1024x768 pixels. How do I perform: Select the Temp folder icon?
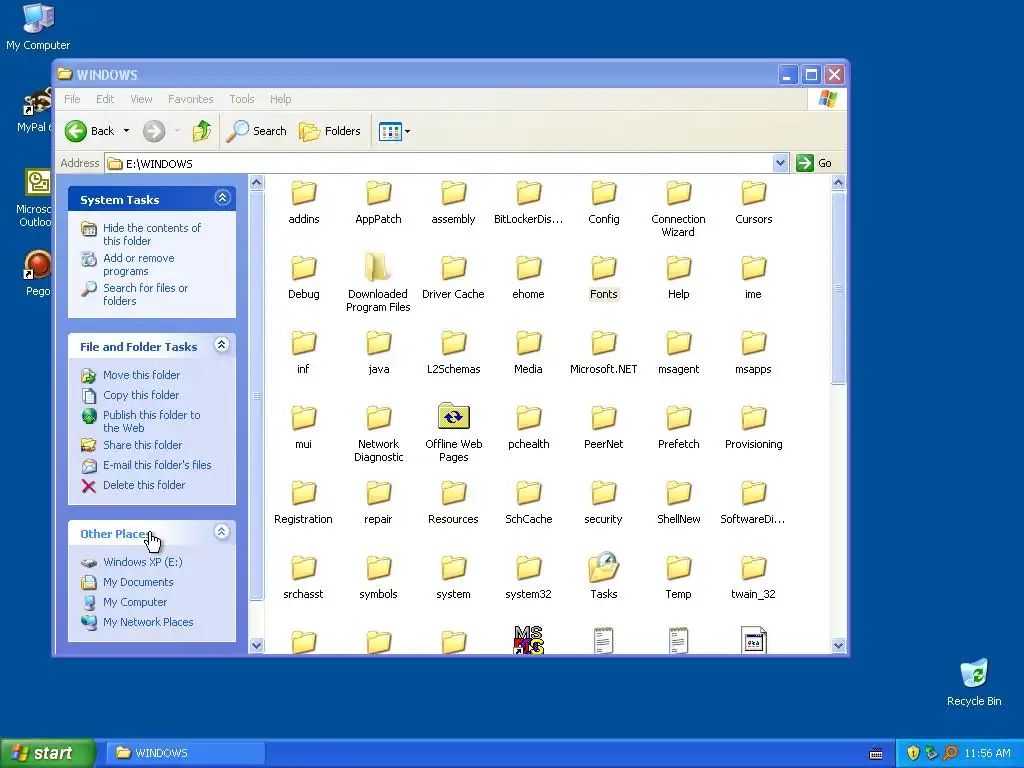coord(679,569)
